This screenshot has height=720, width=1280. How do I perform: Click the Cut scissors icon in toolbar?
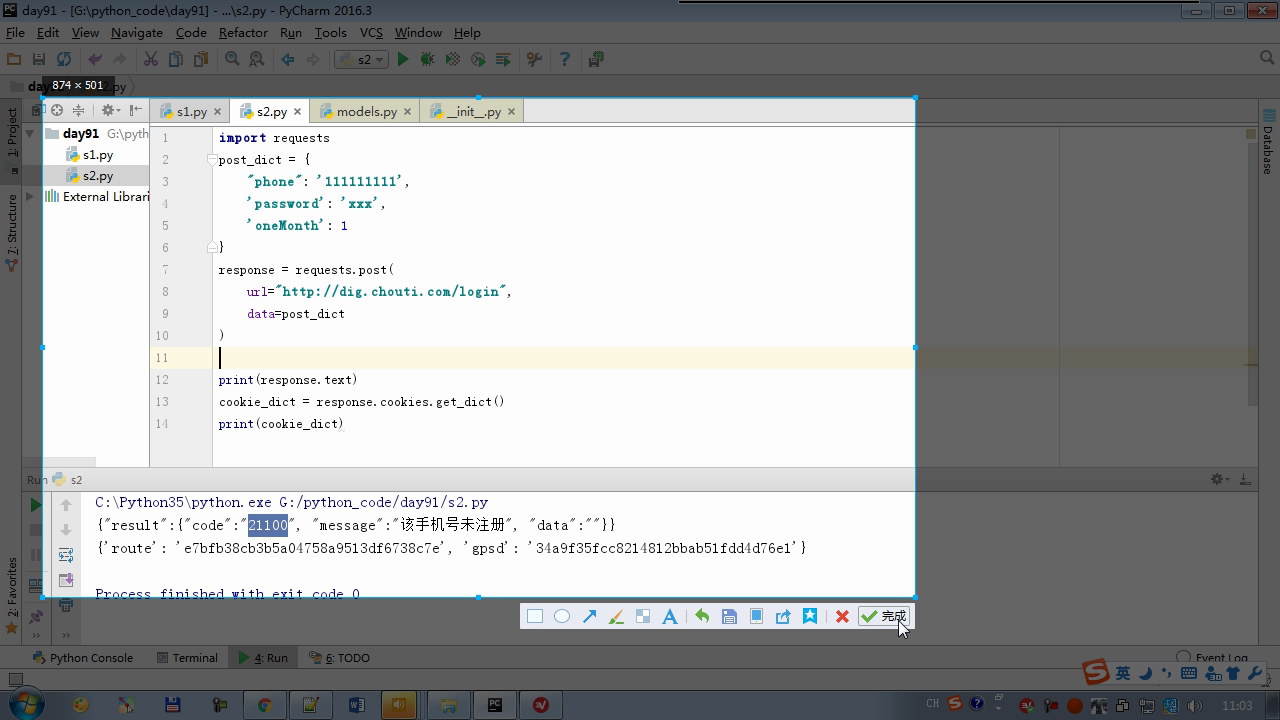click(x=151, y=59)
